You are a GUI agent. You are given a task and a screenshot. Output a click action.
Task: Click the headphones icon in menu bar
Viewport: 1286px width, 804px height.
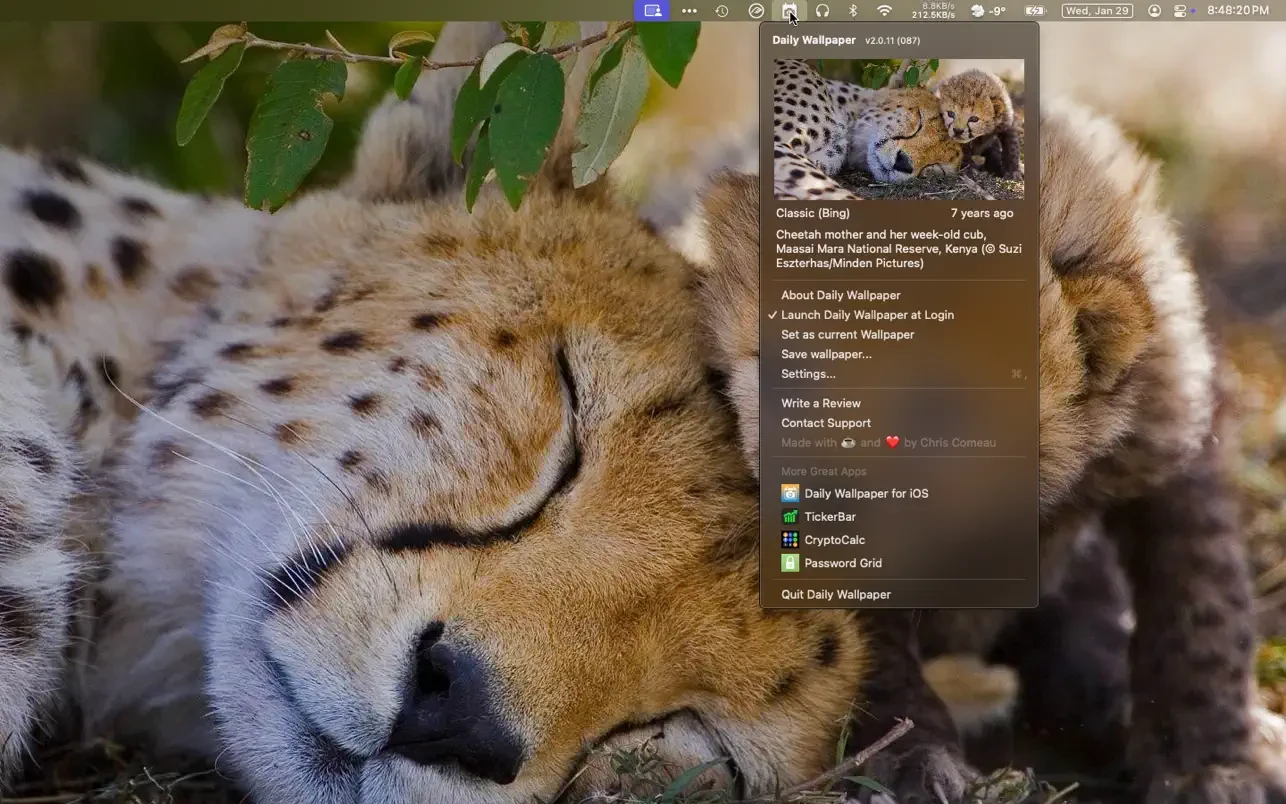pos(822,11)
